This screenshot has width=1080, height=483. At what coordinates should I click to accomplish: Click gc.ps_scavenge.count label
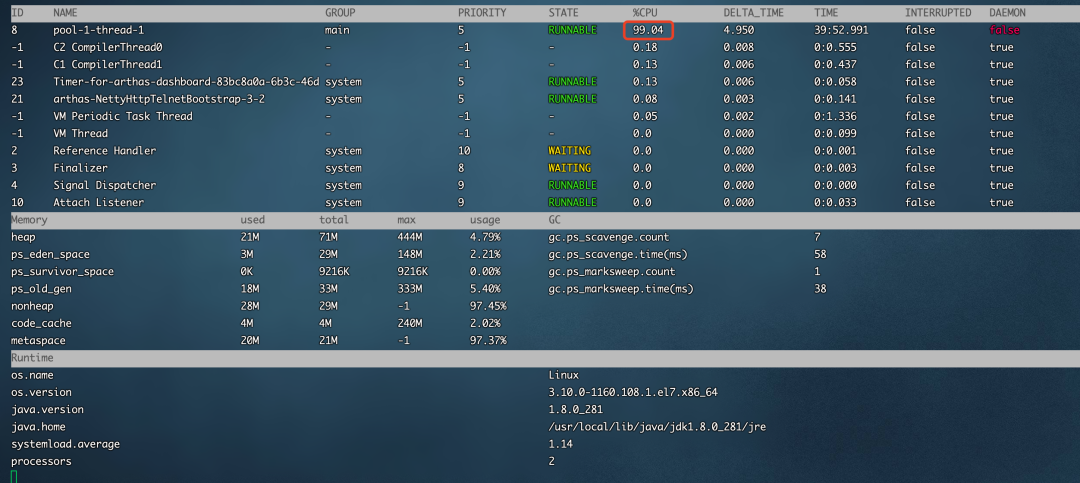coord(609,237)
